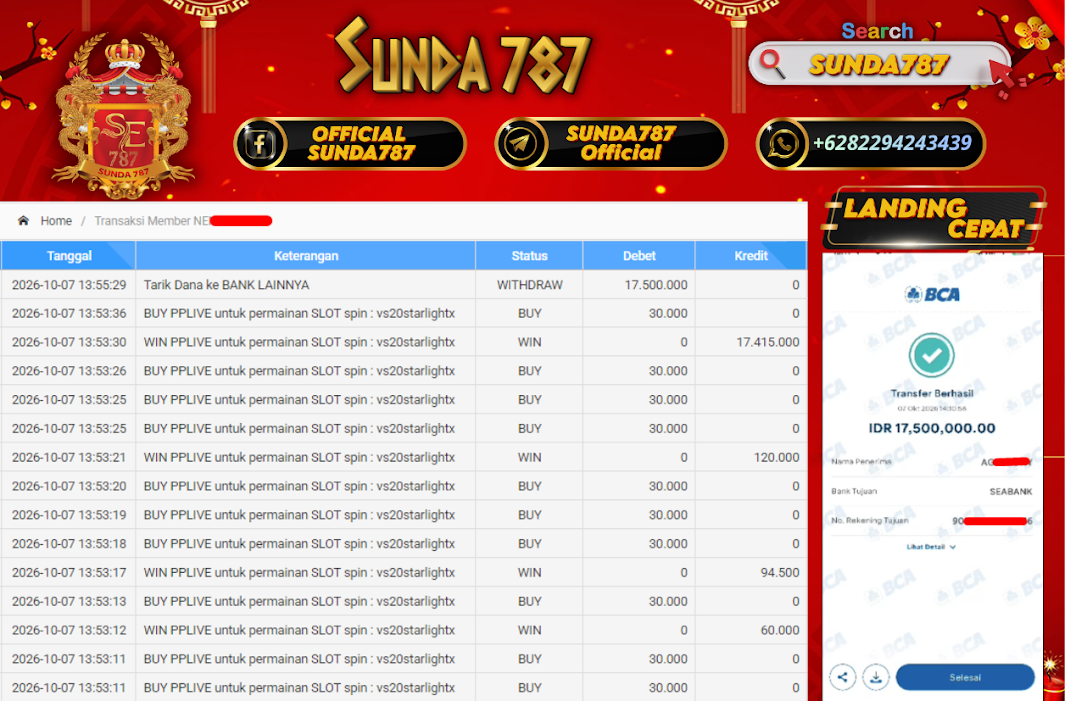Click the Bank Tujuan label on receipt
The width and height of the screenshot is (1065, 701).
854,491
